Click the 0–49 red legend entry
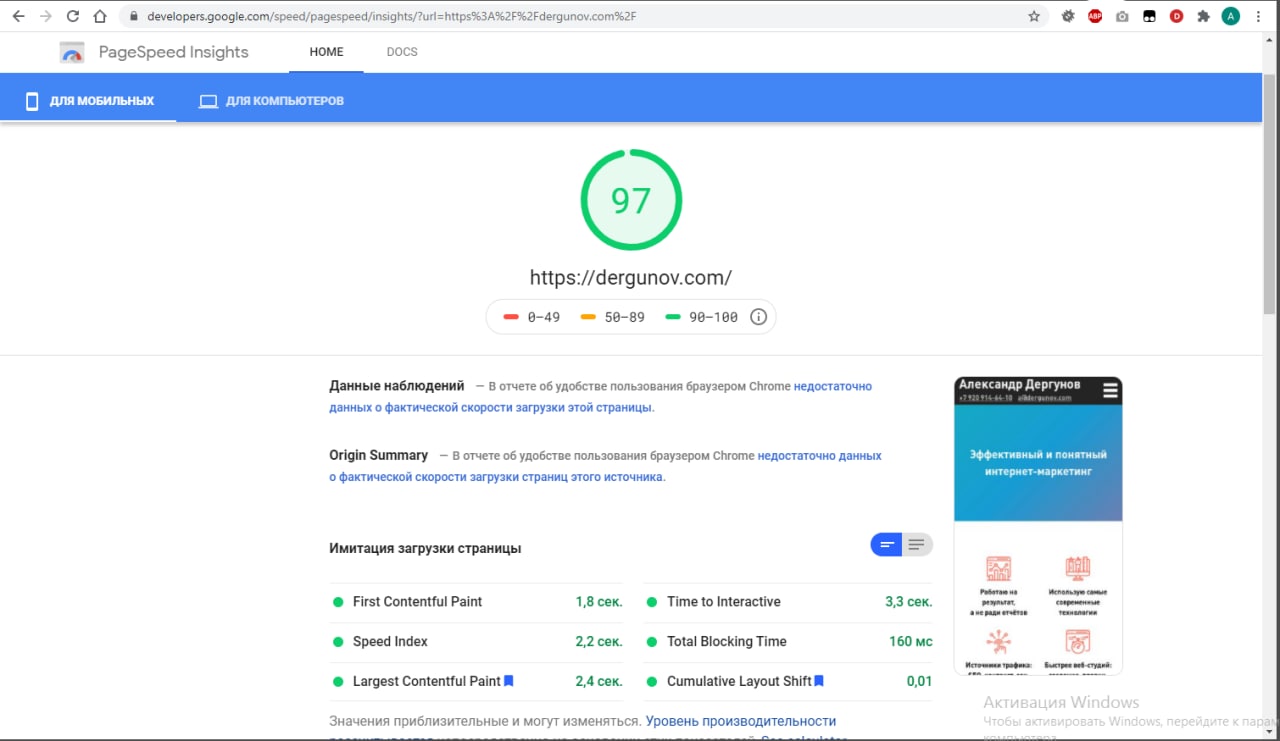This screenshot has height=741, width=1280. 532,317
